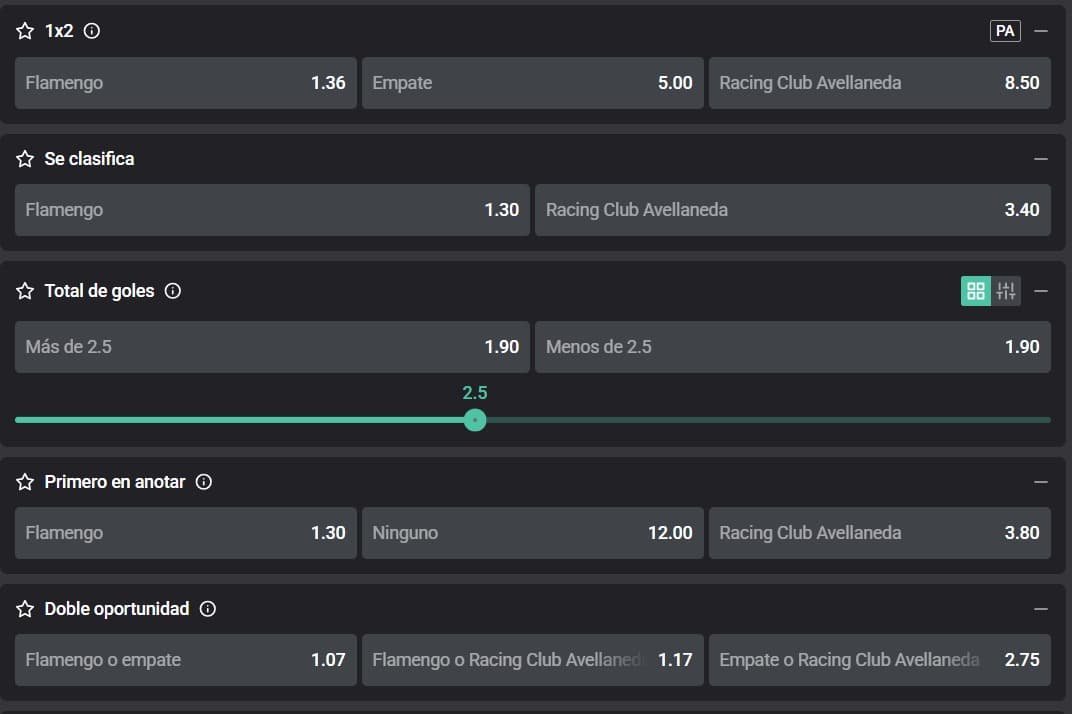Open info for Primero en anotar

tap(204, 482)
